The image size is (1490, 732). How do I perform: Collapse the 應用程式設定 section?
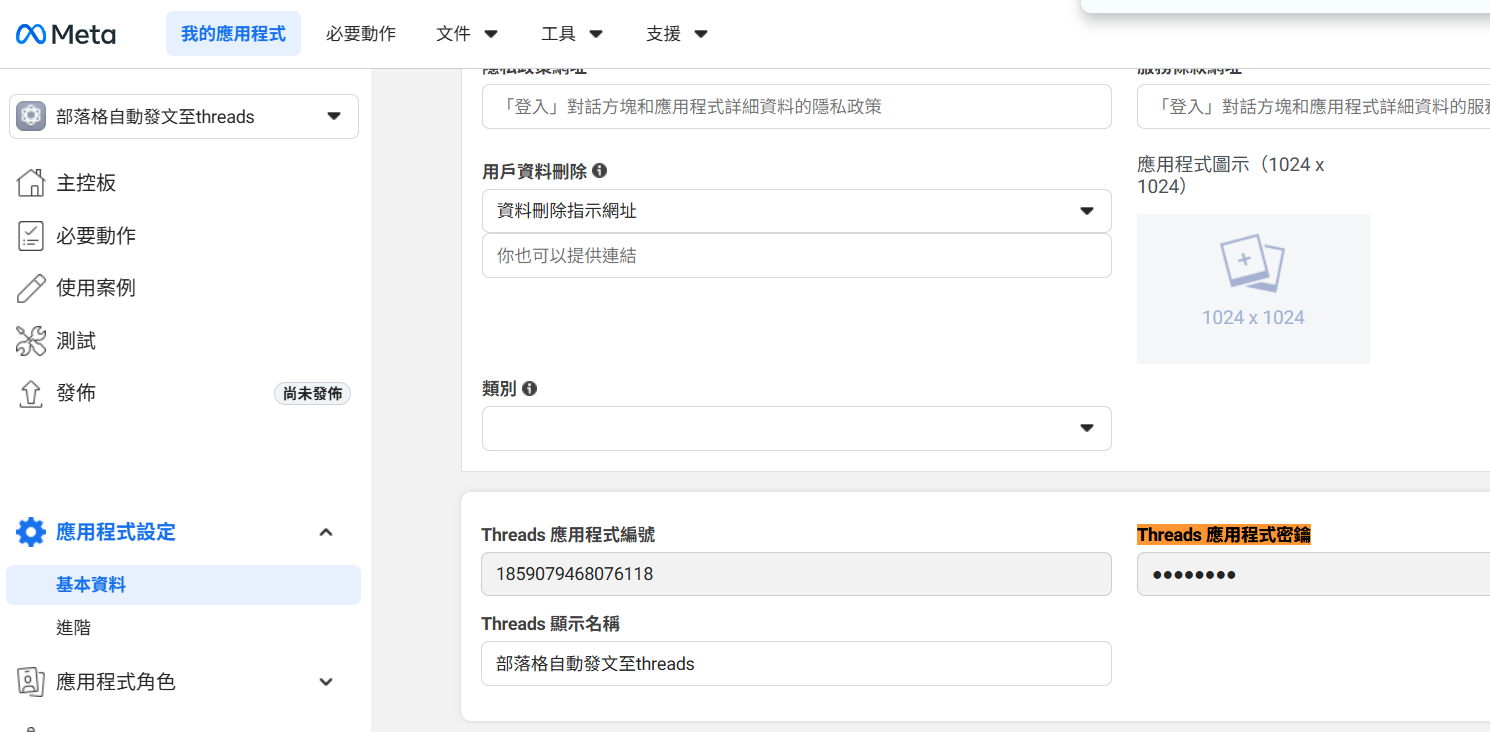coord(325,532)
